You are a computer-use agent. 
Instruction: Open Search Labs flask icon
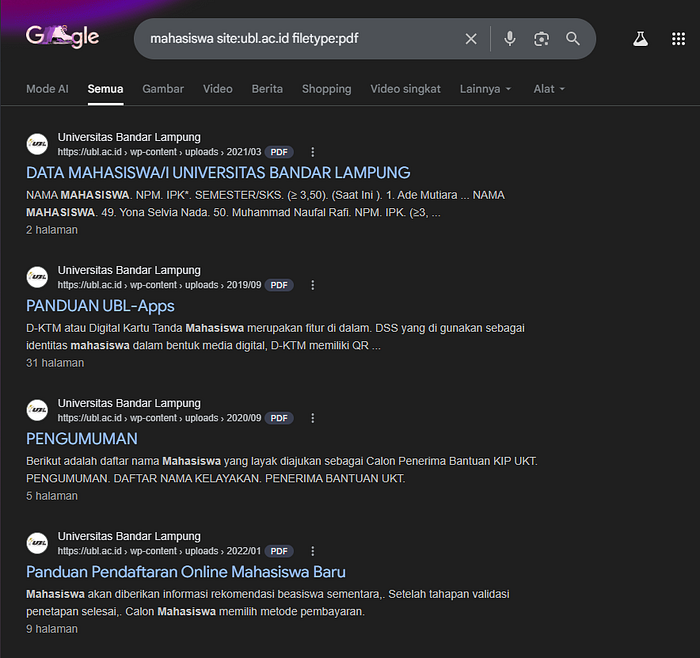click(x=640, y=39)
